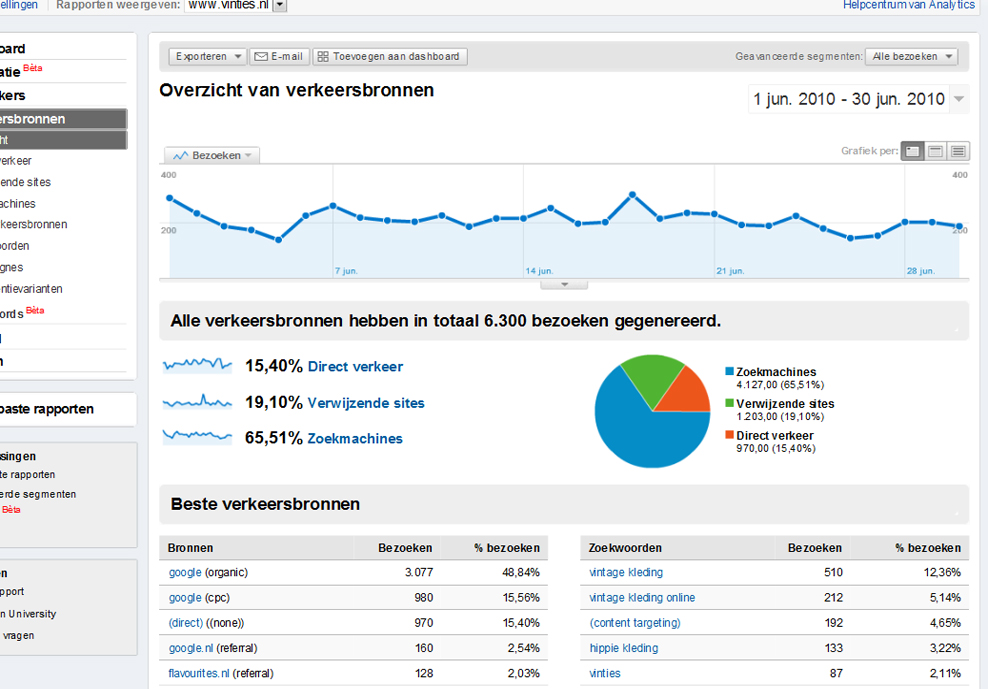Open the Verwijzende sites sidebar item
Image resolution: width=988 pixels, height=689 pixels.
[x=25, y=182]
